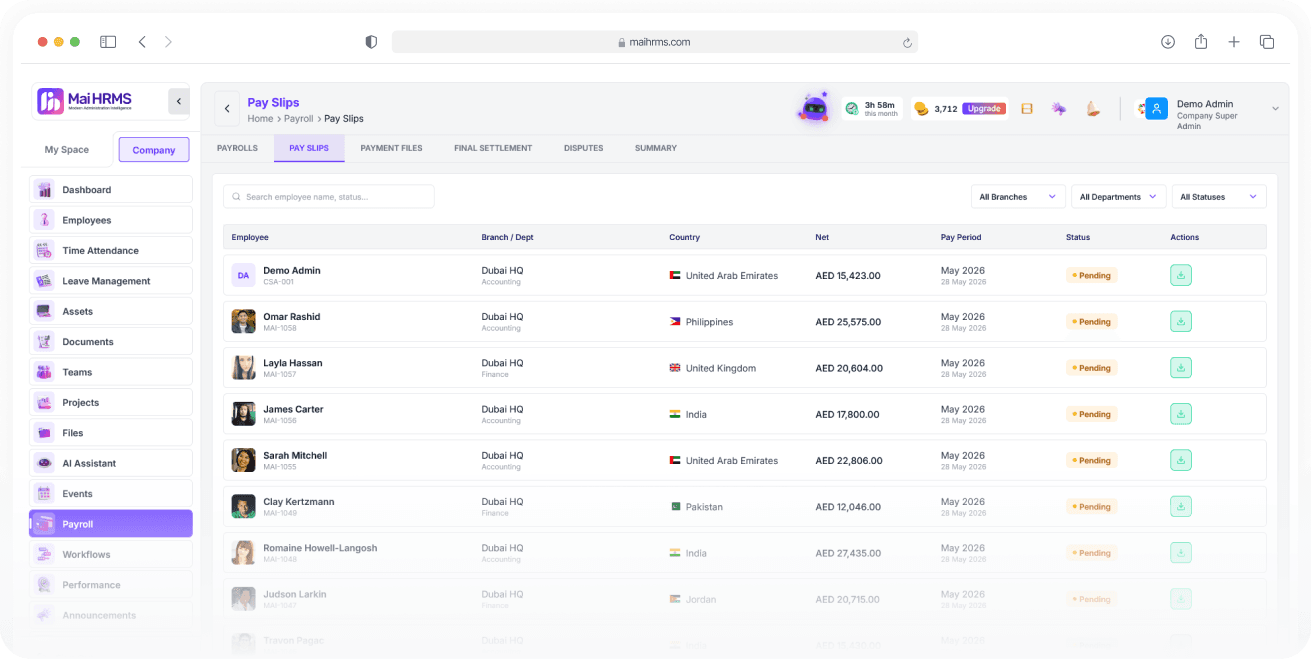This screenshot has width=1311, height=659.
Task: Click the employee search field
Action: coord(329,197)
